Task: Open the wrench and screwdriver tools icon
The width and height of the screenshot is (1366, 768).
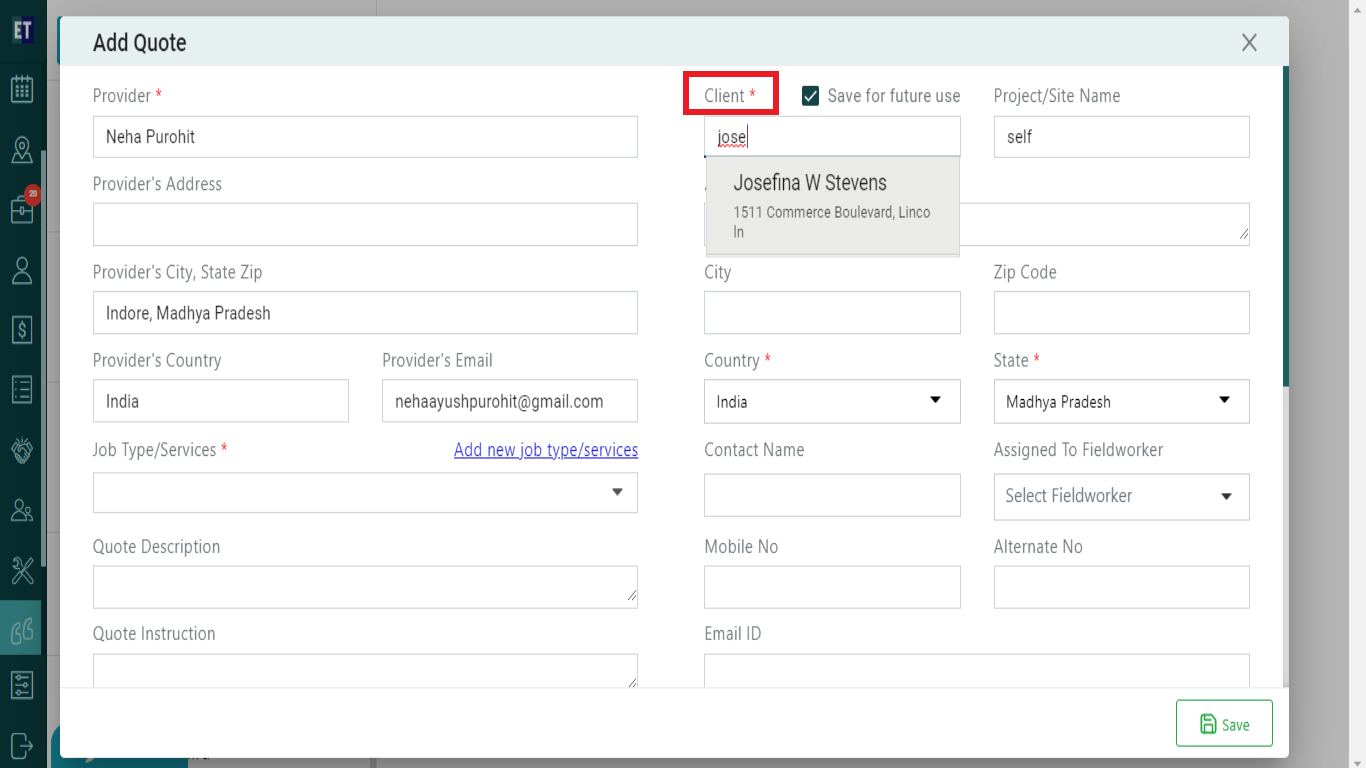Action: coord(22,570)
